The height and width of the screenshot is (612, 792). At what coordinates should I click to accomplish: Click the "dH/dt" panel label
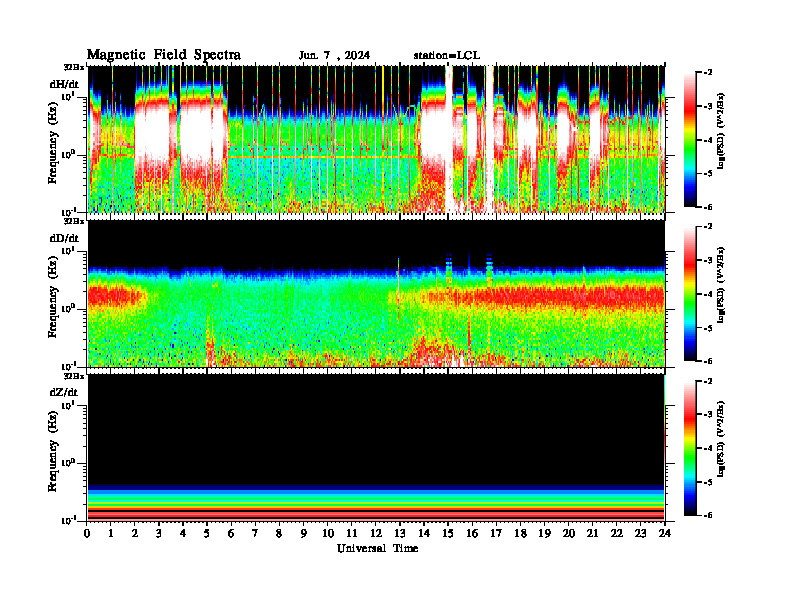pos(64,82)
